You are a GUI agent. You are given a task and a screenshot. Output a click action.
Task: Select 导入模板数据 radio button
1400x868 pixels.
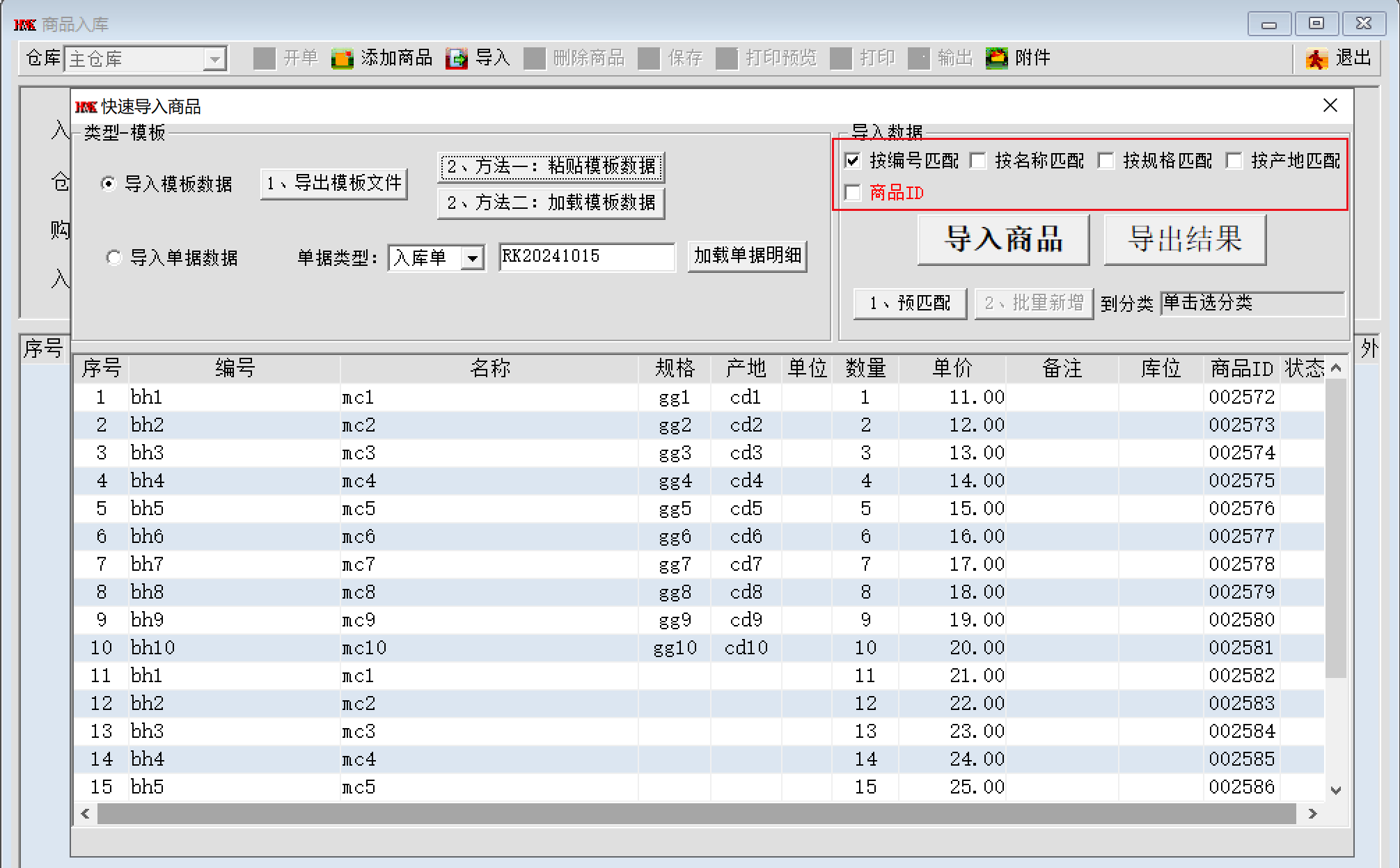pyautogui.click(x=109, y=184)
